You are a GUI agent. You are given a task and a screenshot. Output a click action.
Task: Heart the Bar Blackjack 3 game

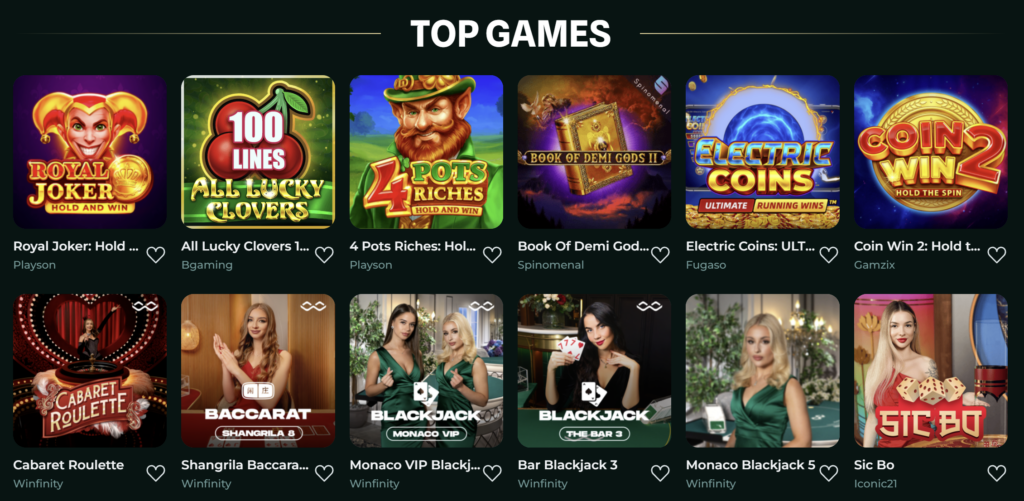tap(660, 473)
